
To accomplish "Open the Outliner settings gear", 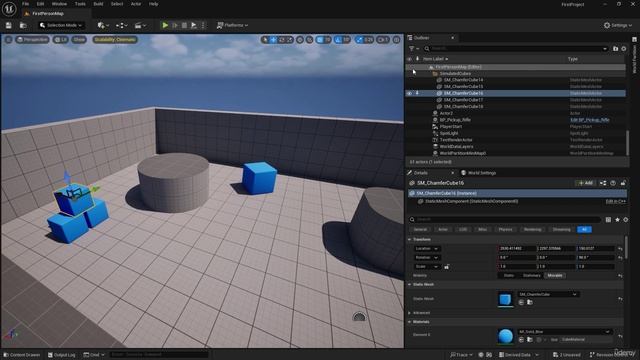I will (624, 49).
